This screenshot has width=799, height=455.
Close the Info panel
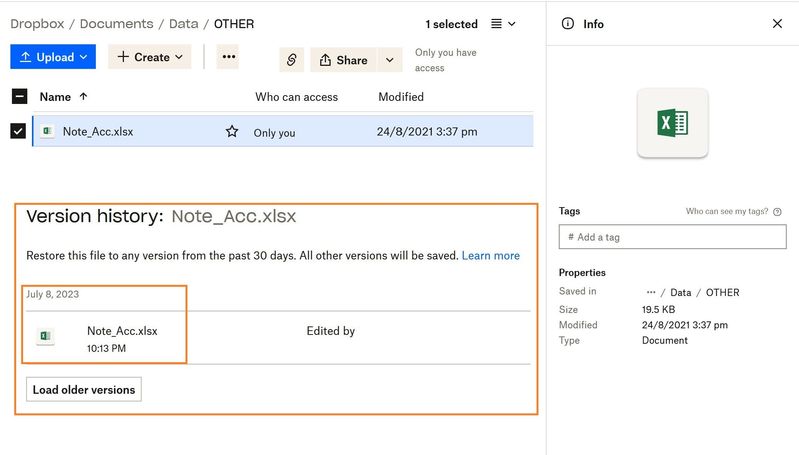point(777,24)
